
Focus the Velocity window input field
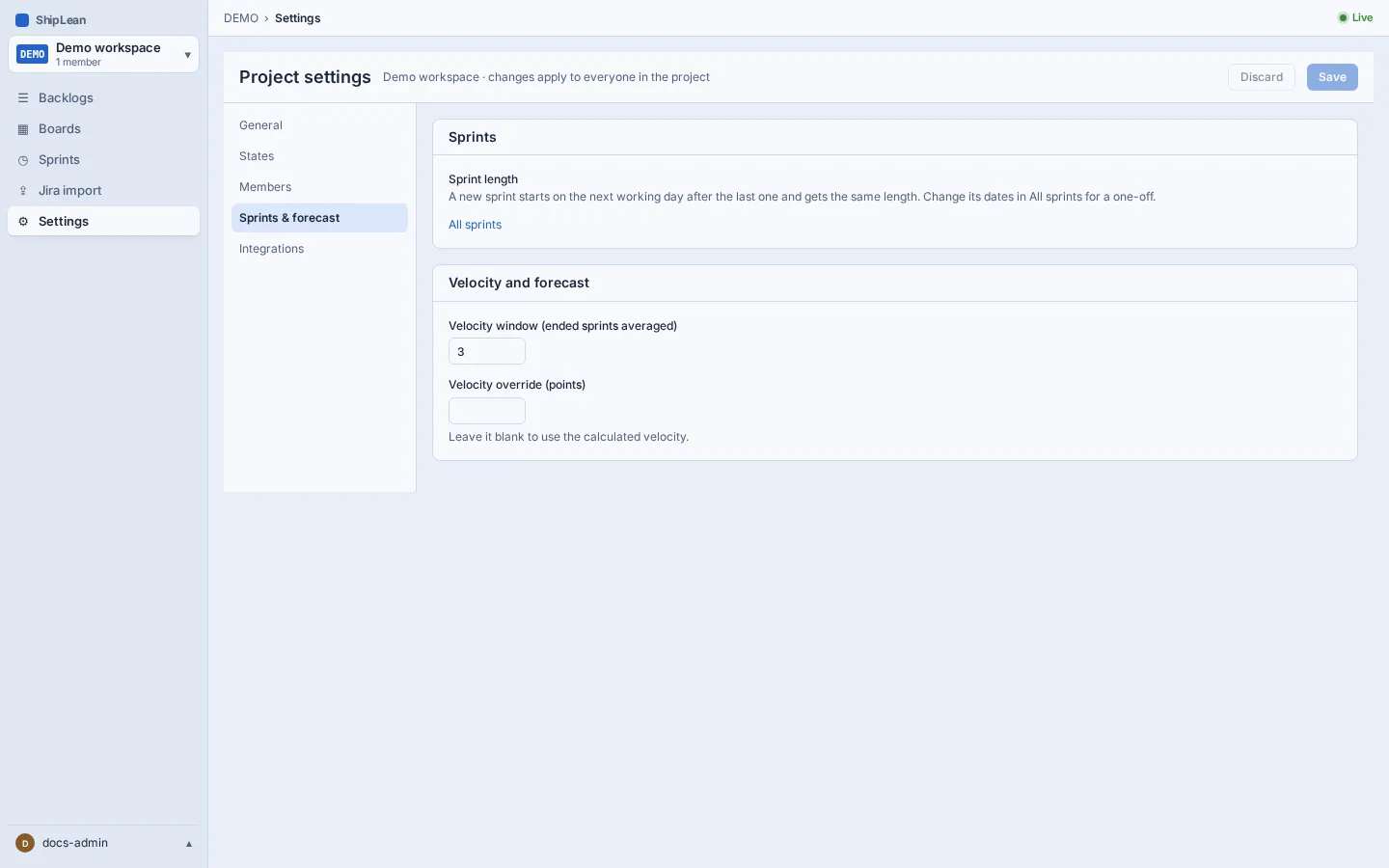(x=487, y=351)
